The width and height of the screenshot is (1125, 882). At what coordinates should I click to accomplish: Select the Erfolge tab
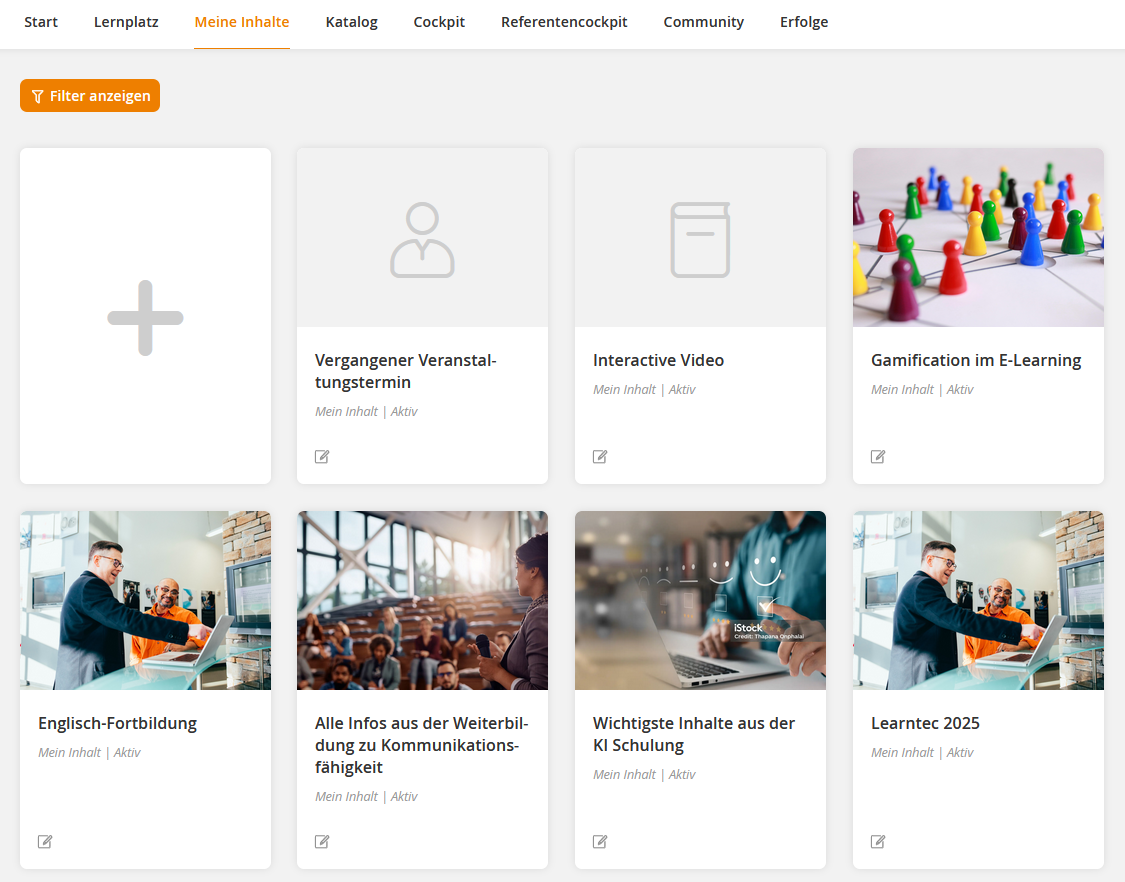(804, 22)
